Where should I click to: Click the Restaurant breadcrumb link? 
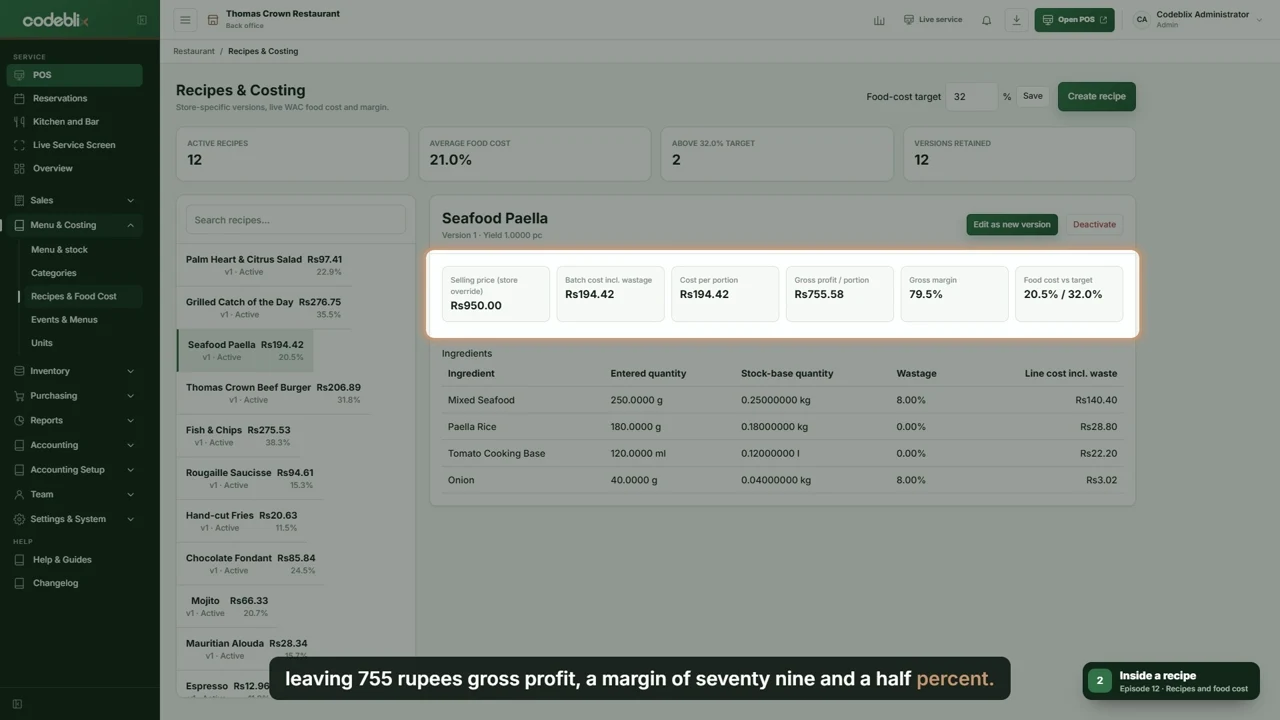[194, 51]
